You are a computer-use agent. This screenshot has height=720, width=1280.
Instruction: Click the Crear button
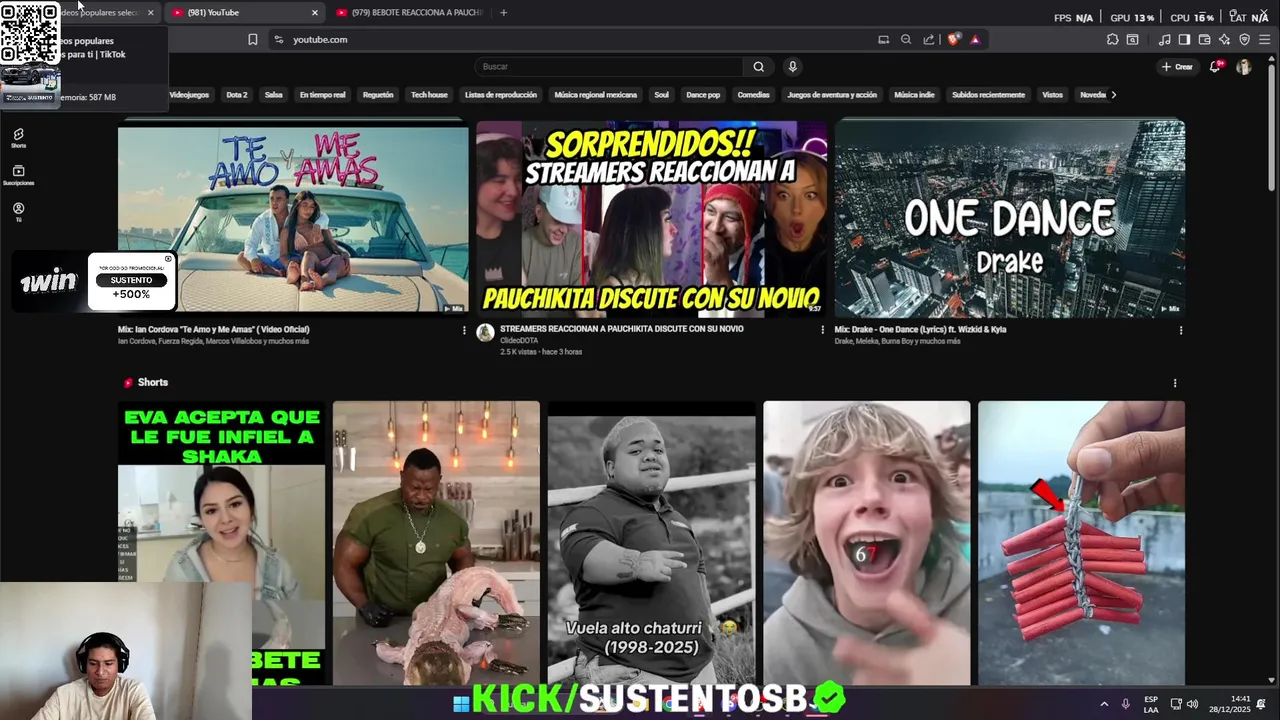tap(1177, 67)
